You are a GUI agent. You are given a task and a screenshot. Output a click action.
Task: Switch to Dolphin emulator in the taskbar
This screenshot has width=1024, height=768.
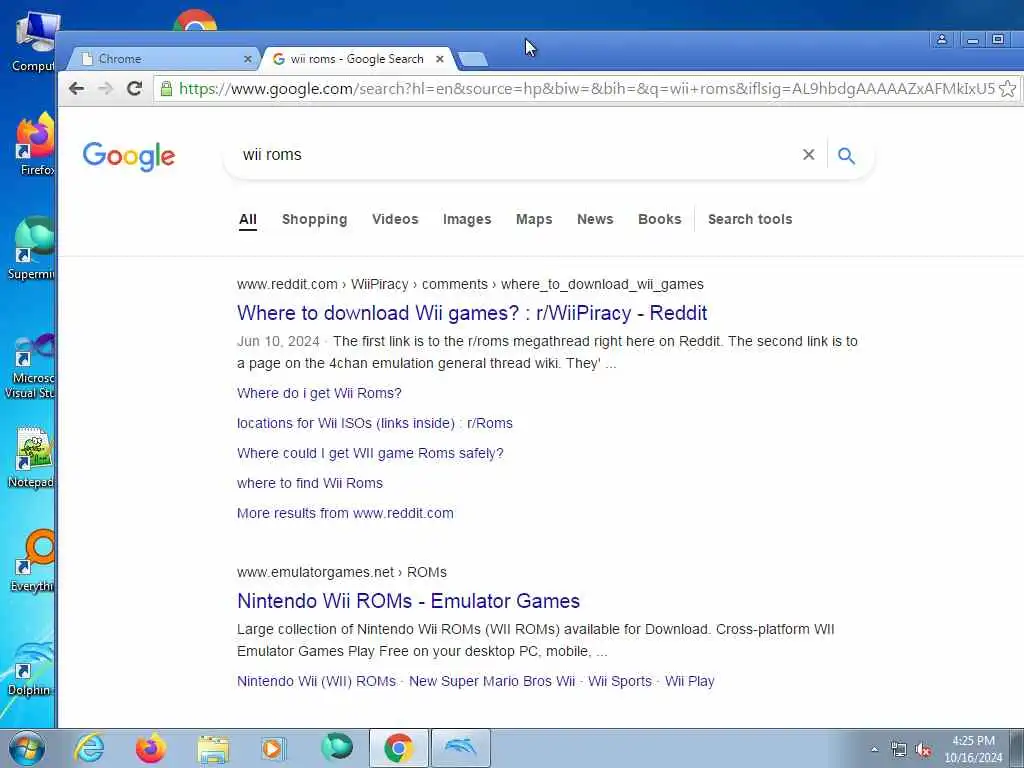coord(460,748)
